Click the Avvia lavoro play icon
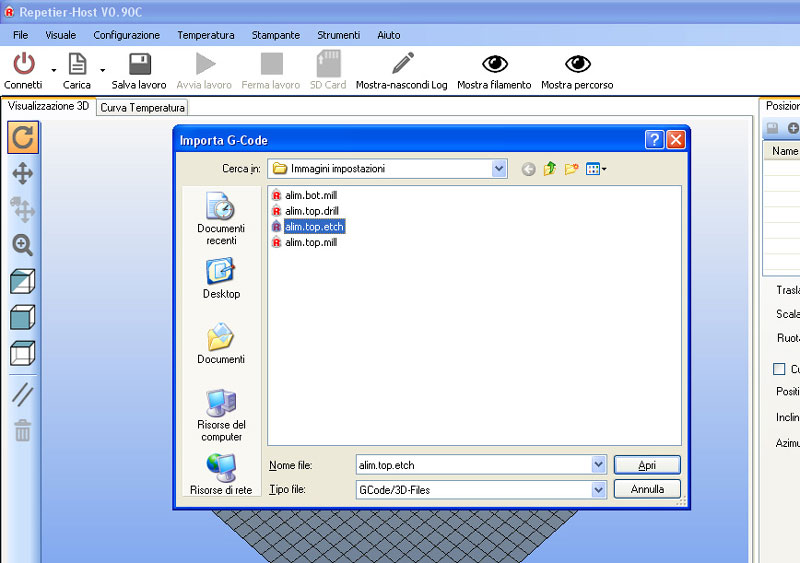The width and height of the screenshot is (800, 563). (205, 64)
